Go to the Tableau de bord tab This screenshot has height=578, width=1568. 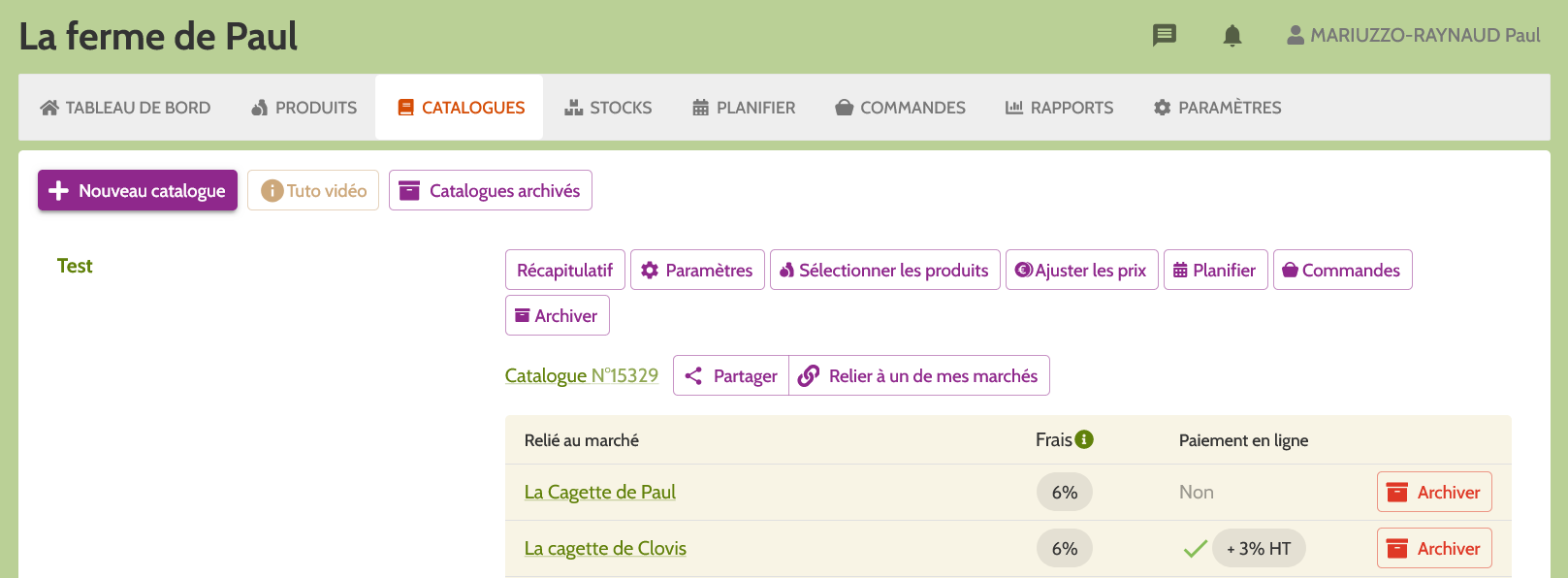(x=125, y=108)
